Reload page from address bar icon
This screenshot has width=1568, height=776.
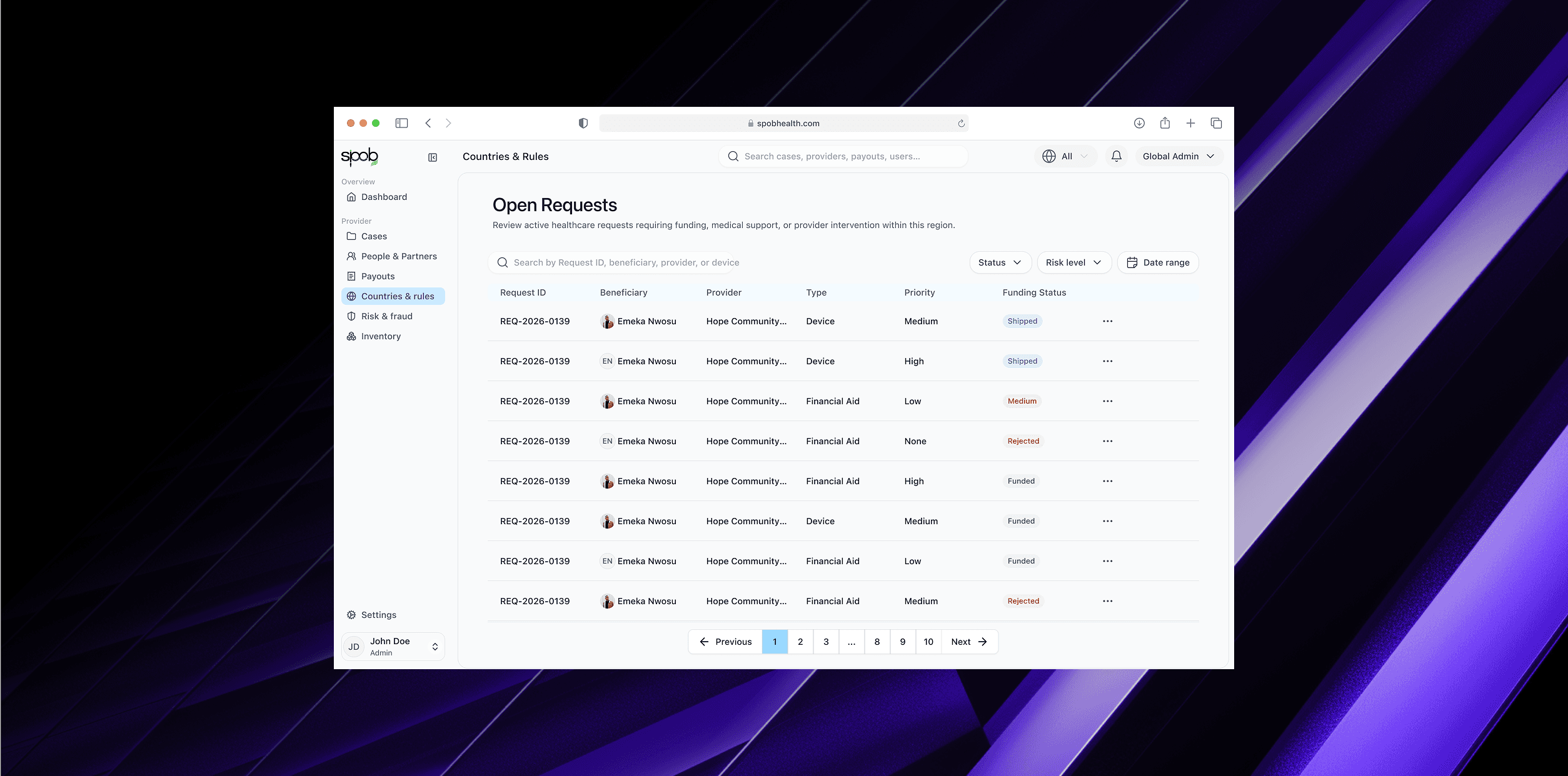click(x=962, y=123)
